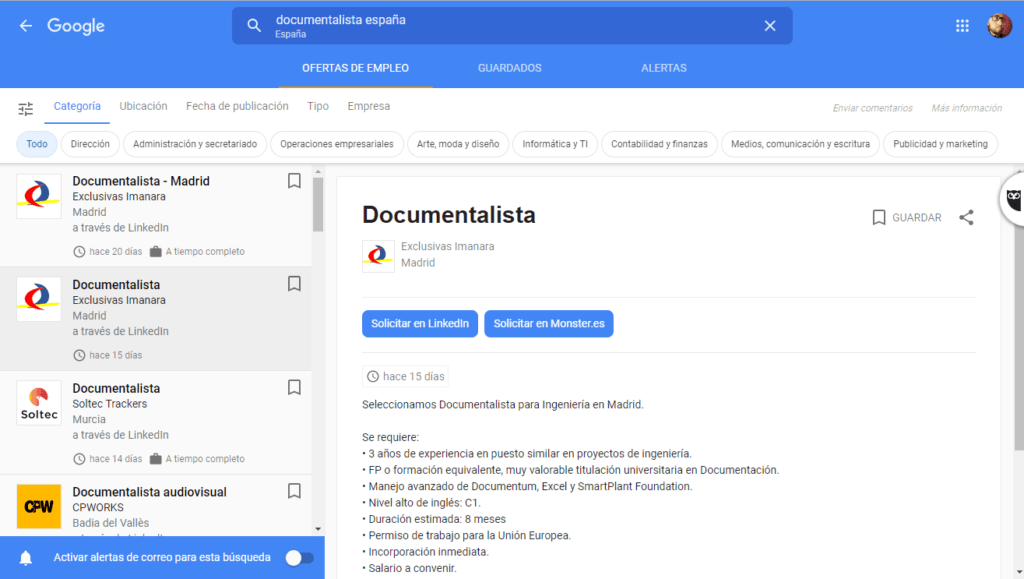Screen dimensions: 1024x579
Task: Select the Empresa filter tab
Action: pos(368,106)
